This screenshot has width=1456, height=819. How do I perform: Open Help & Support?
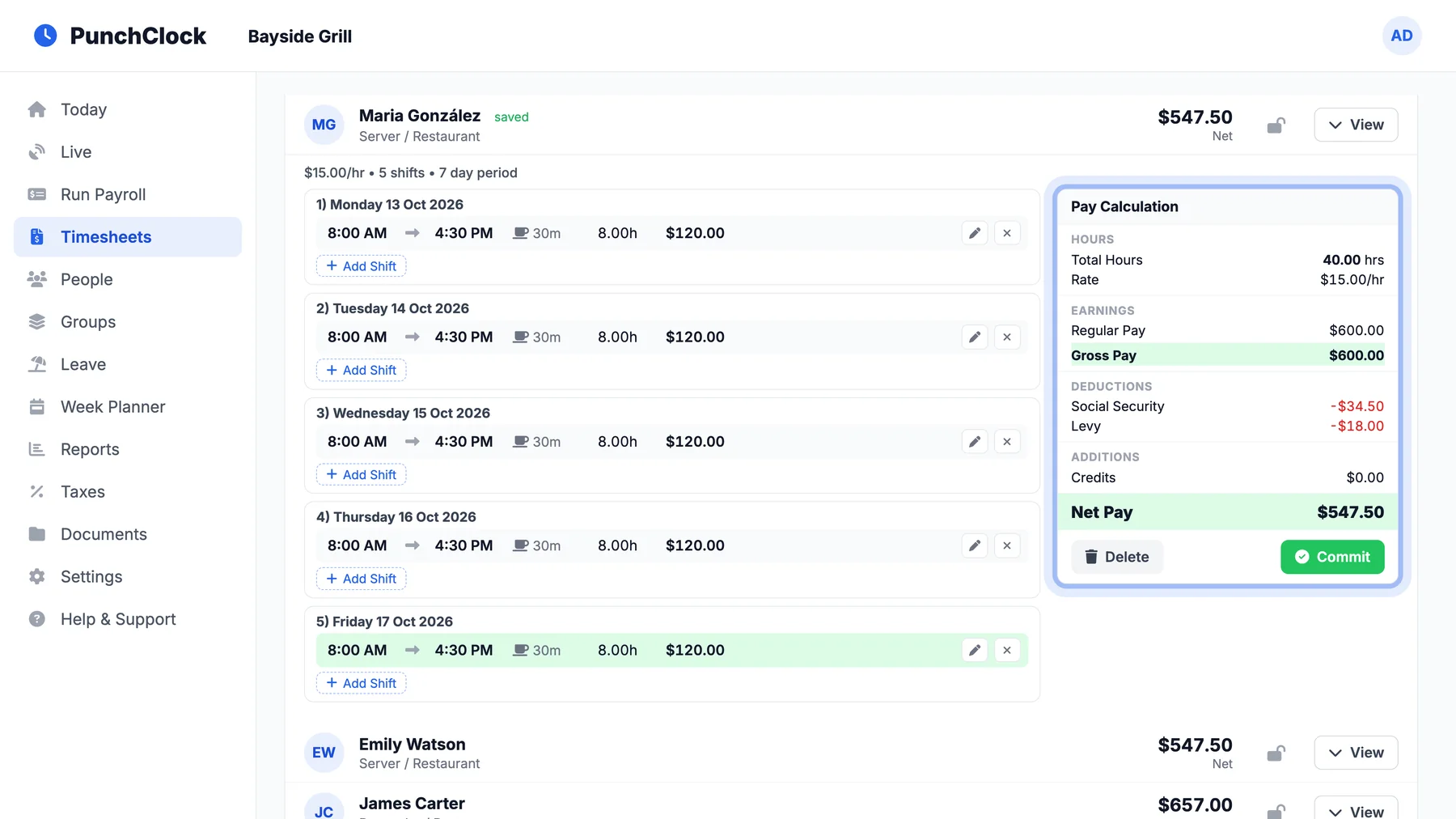coord(128,619)
